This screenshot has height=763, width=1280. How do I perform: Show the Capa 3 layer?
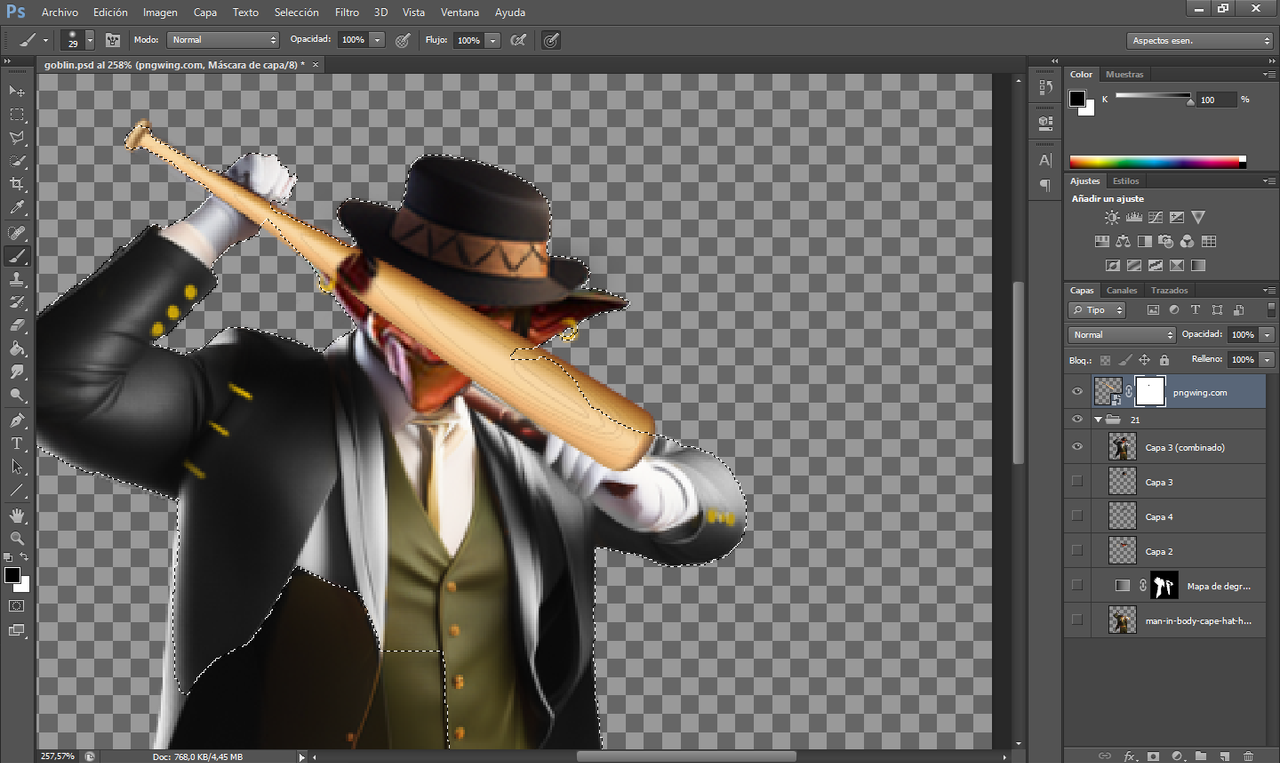click(1077, 482)
